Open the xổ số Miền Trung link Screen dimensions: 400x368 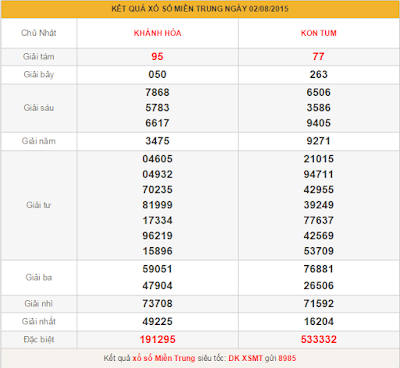164,358
